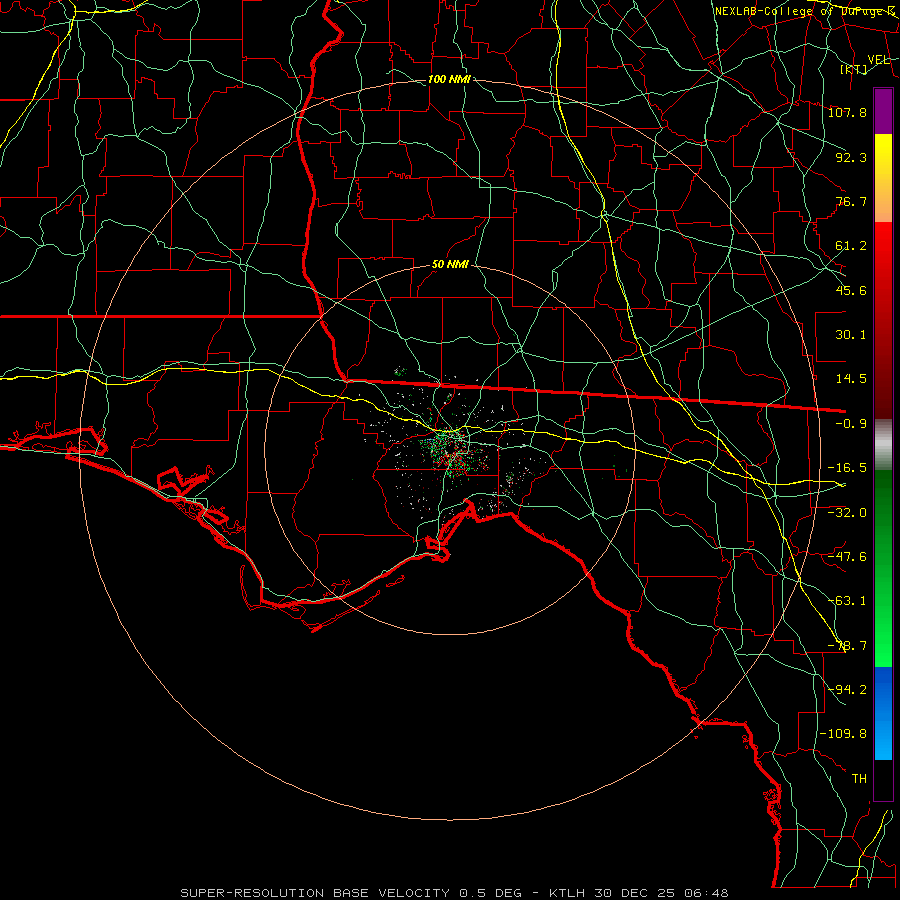The width and height of the screenshot is (900, 900).
Task: Click the VEL legend heading
Action: pyautogui.click(x=879, y=60)
